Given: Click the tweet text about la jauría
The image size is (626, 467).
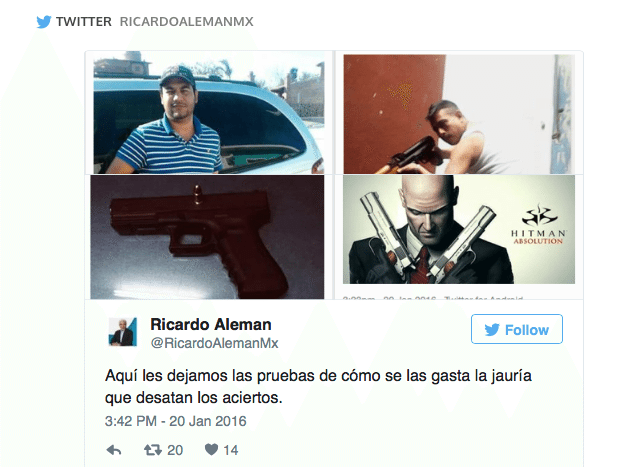Looking at the screenshot, I should (x=318, y=386).
